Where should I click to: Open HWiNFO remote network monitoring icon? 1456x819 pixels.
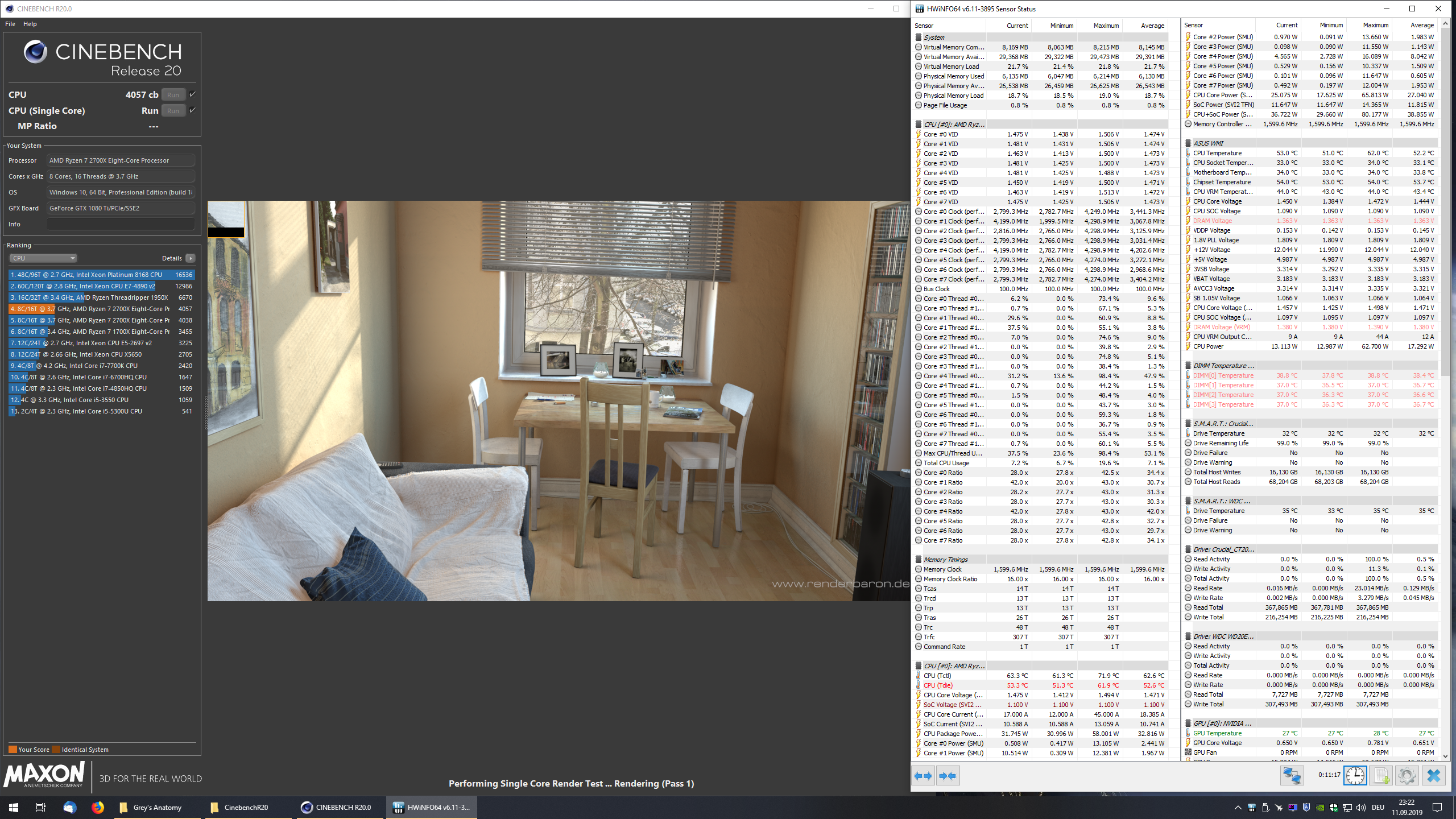pyautogui.click(x=1292, y=776)
